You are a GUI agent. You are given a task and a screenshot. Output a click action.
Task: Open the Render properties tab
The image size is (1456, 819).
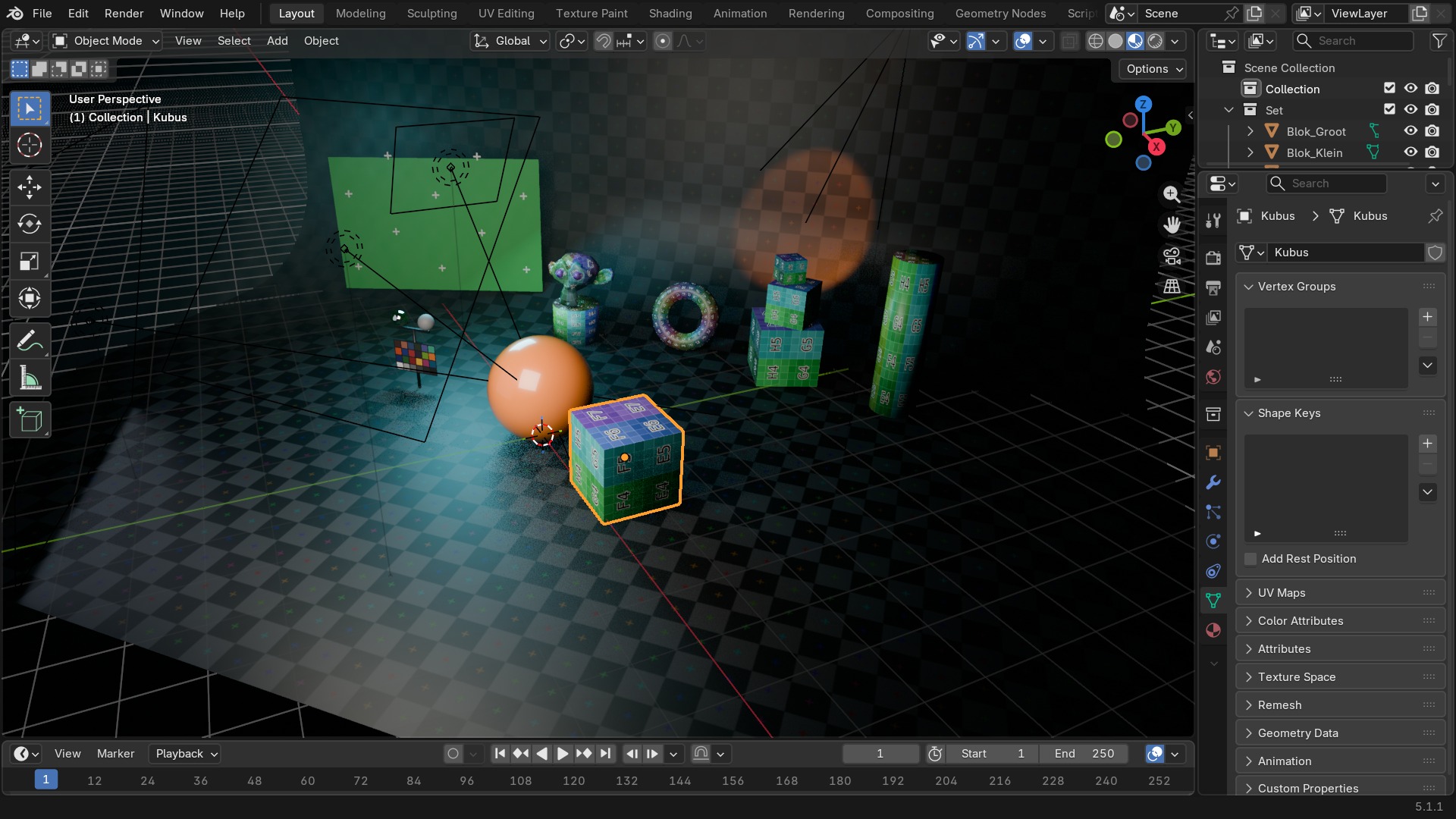pos(1213,258)
